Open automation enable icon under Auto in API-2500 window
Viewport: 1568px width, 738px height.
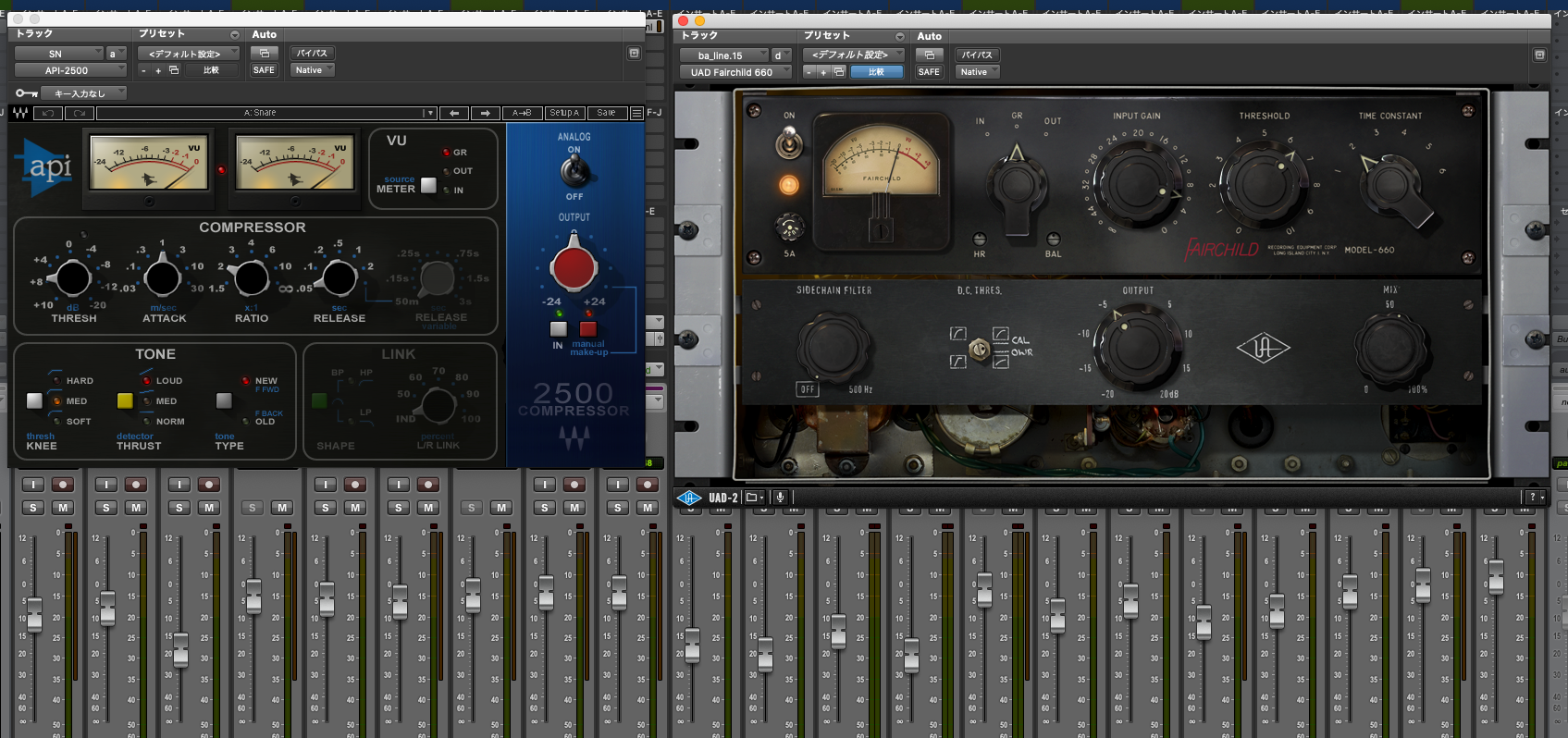[265, 54]
